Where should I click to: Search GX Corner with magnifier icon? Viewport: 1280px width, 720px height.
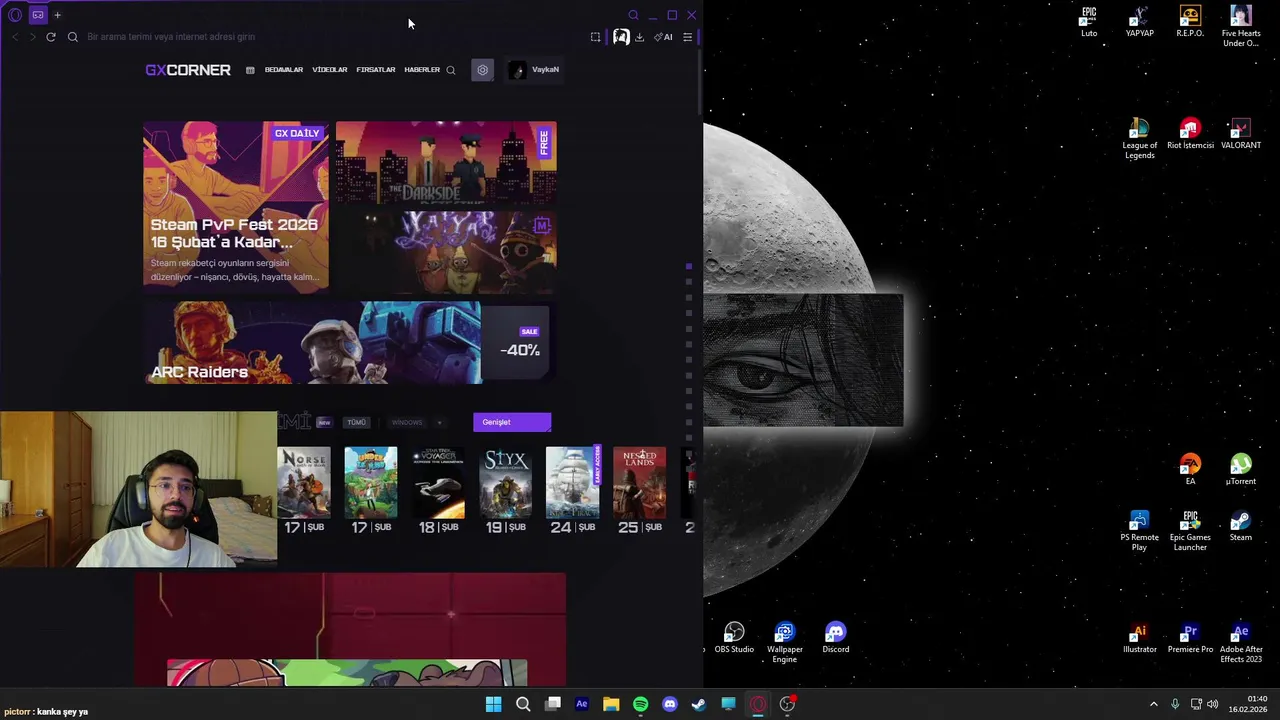pyautogui.click(x=451, y=70)
